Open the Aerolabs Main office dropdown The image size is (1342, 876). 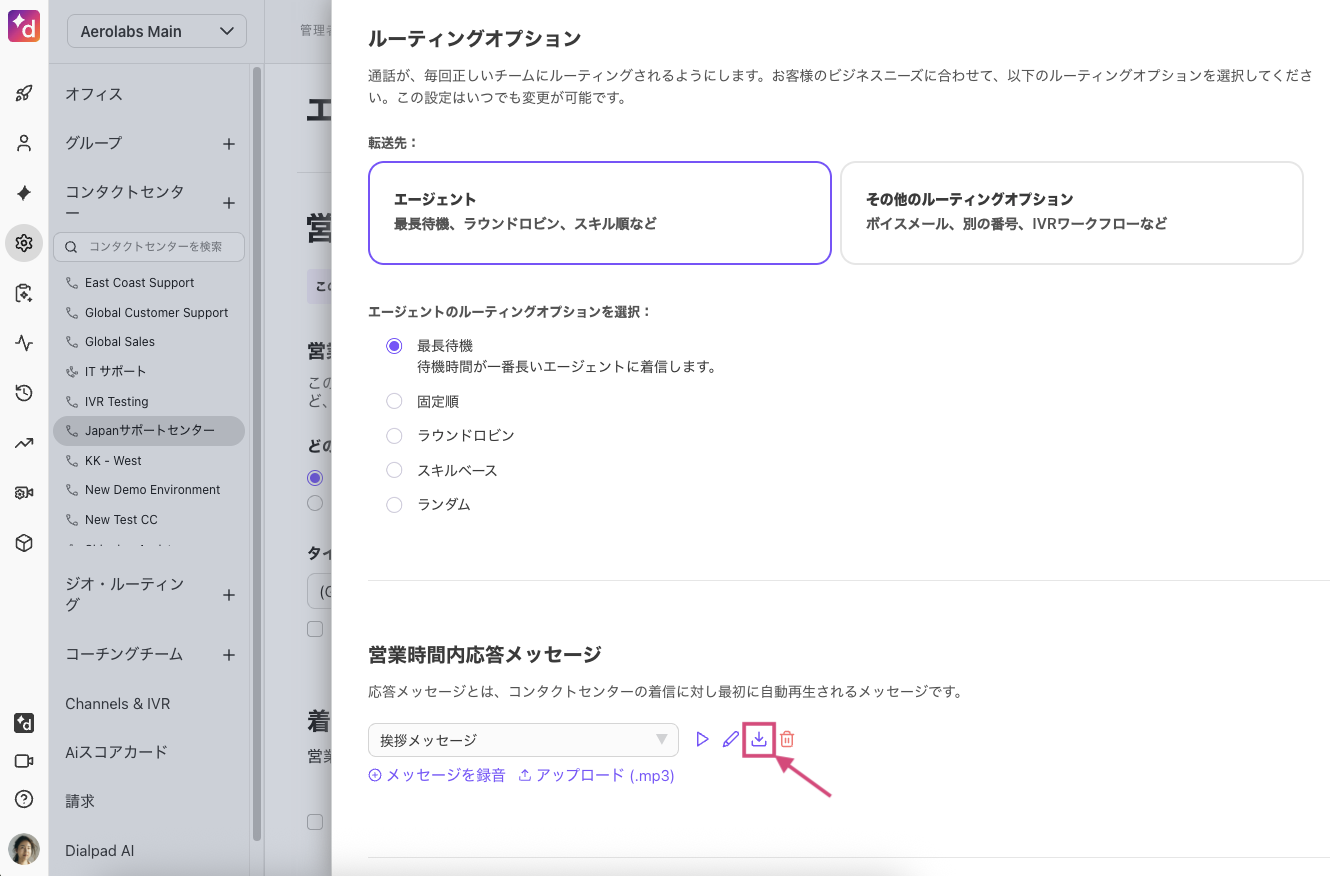[x=157, y=31]
